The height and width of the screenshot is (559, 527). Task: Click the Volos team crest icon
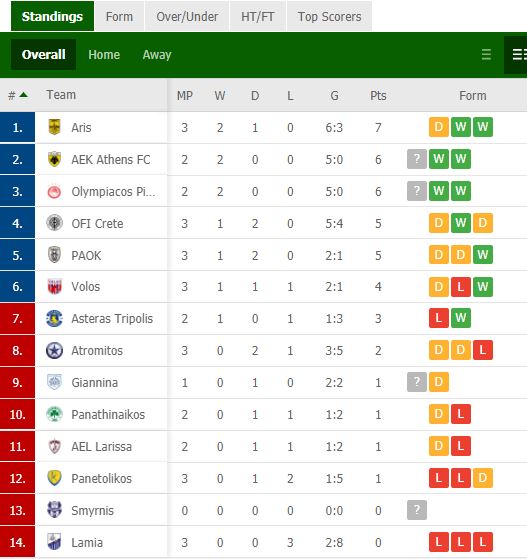[54, 286]
